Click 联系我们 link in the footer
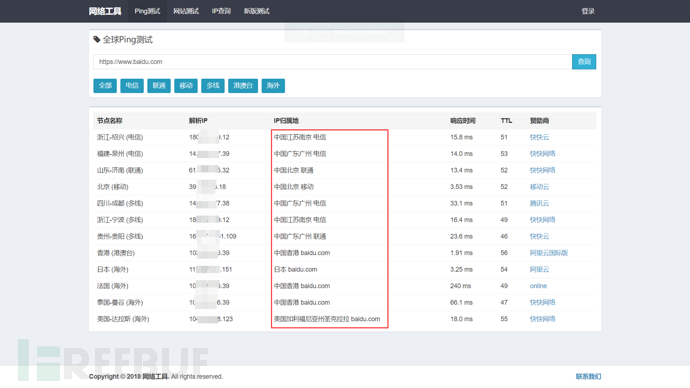 pos(588,376)
